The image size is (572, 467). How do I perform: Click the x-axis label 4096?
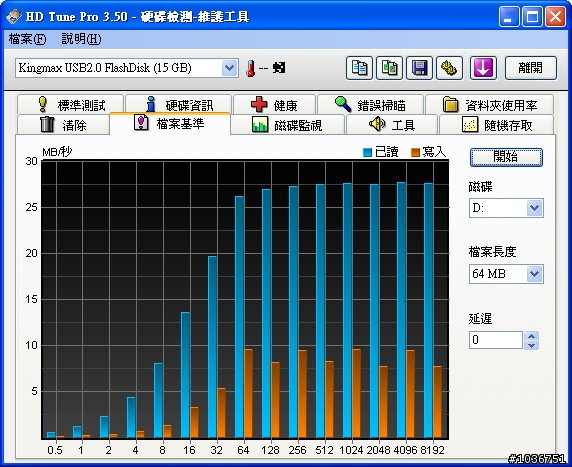tap(405, 450)
